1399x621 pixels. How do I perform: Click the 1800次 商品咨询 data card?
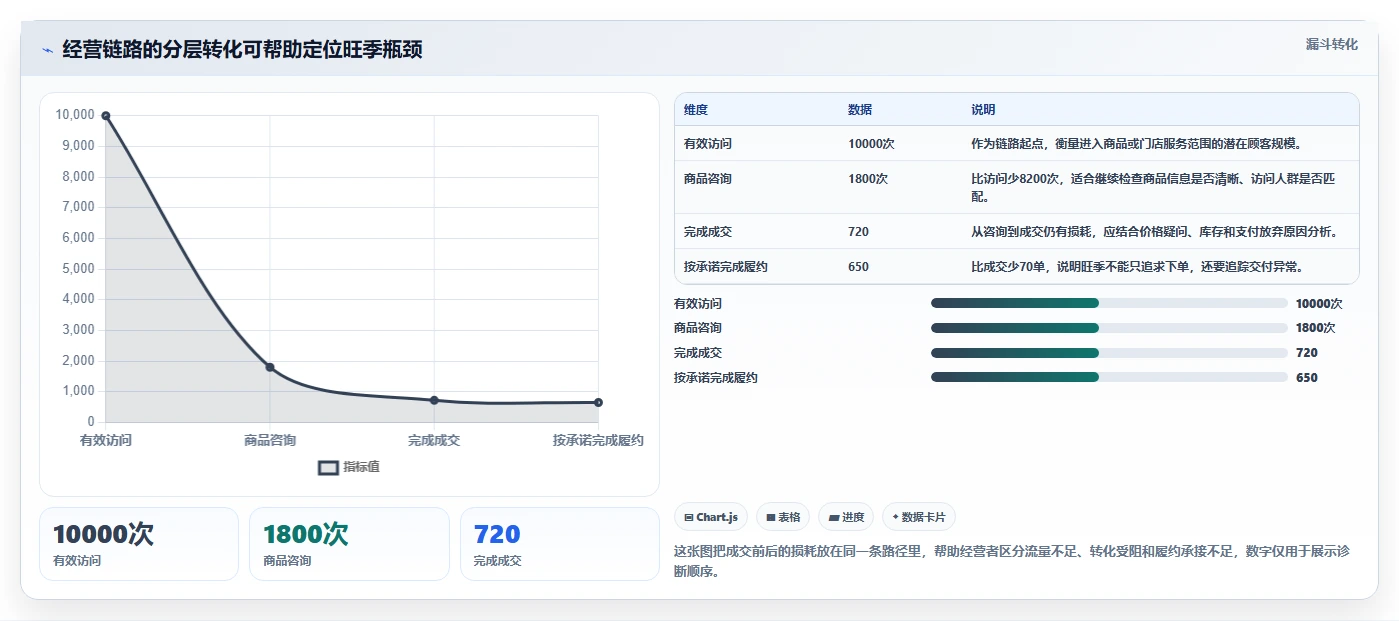[x=349, y=544]
